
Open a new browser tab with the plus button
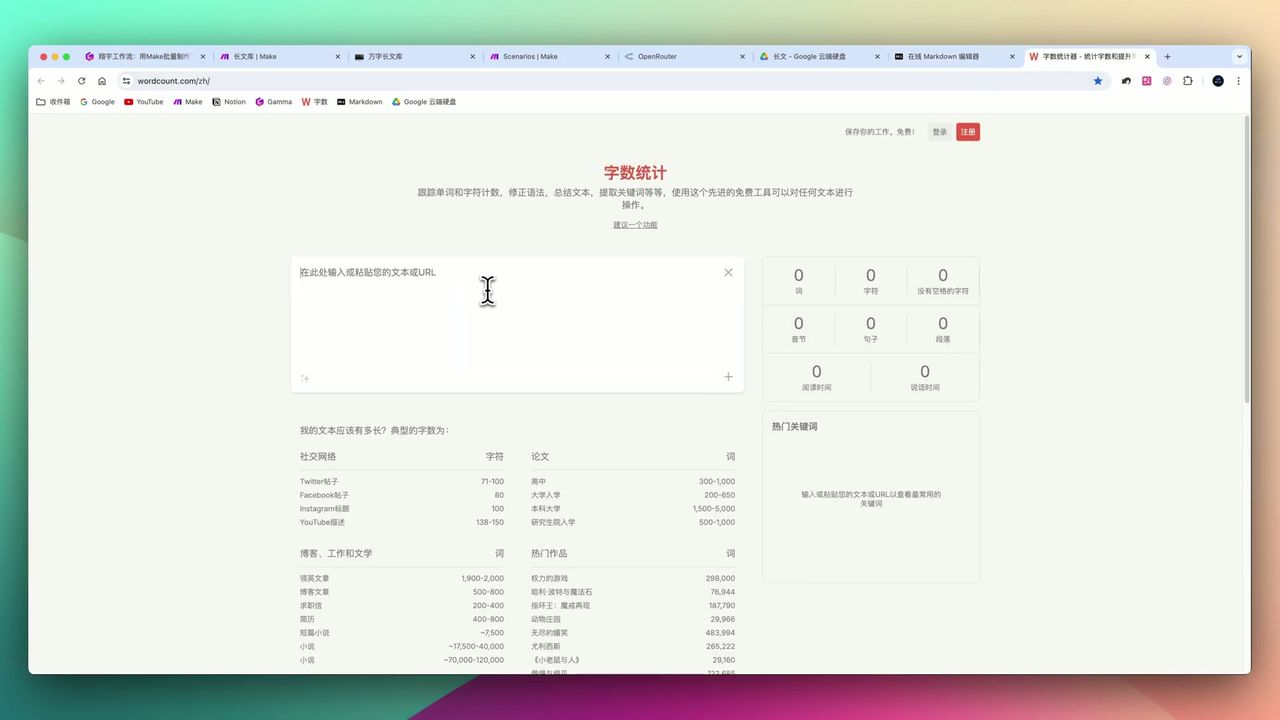1167,56
